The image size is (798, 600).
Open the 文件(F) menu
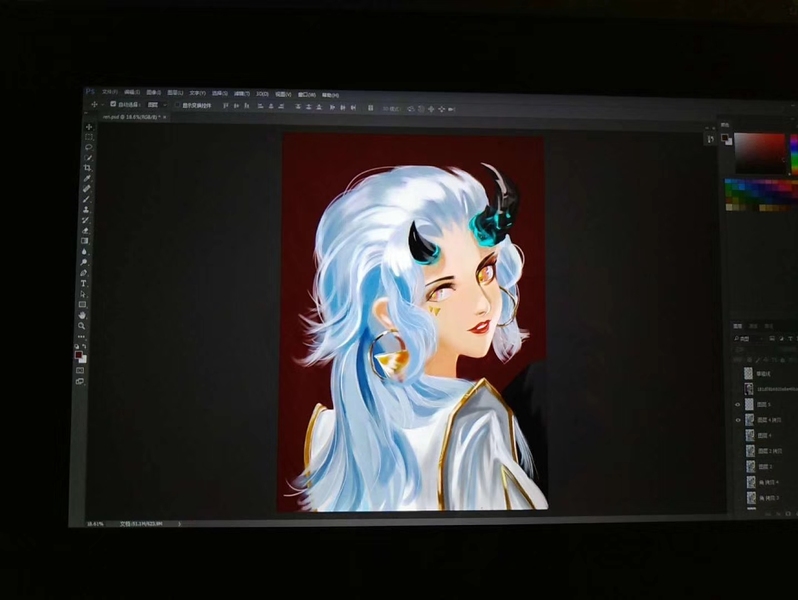(110, 92)
